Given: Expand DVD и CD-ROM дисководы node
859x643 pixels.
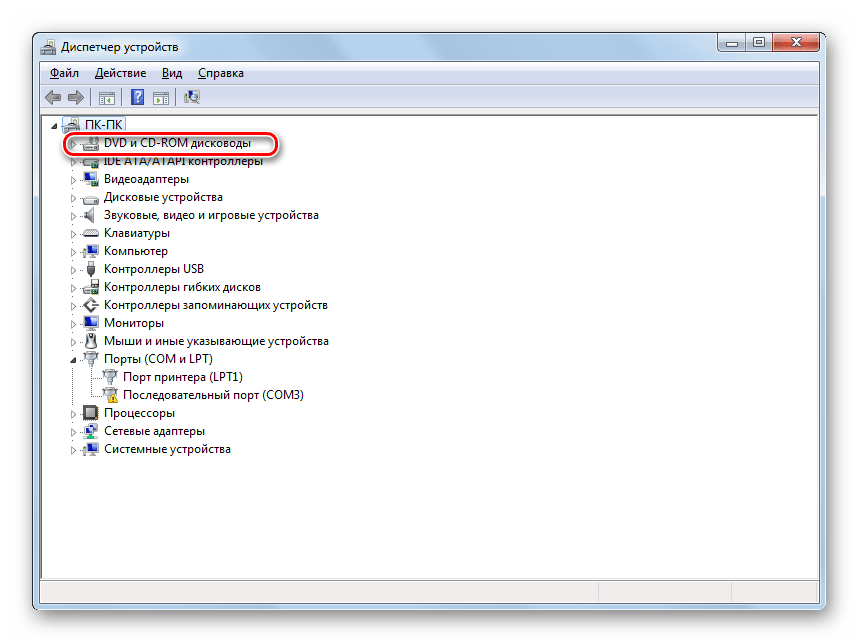Looking at the screenshot, I should 73,144.
